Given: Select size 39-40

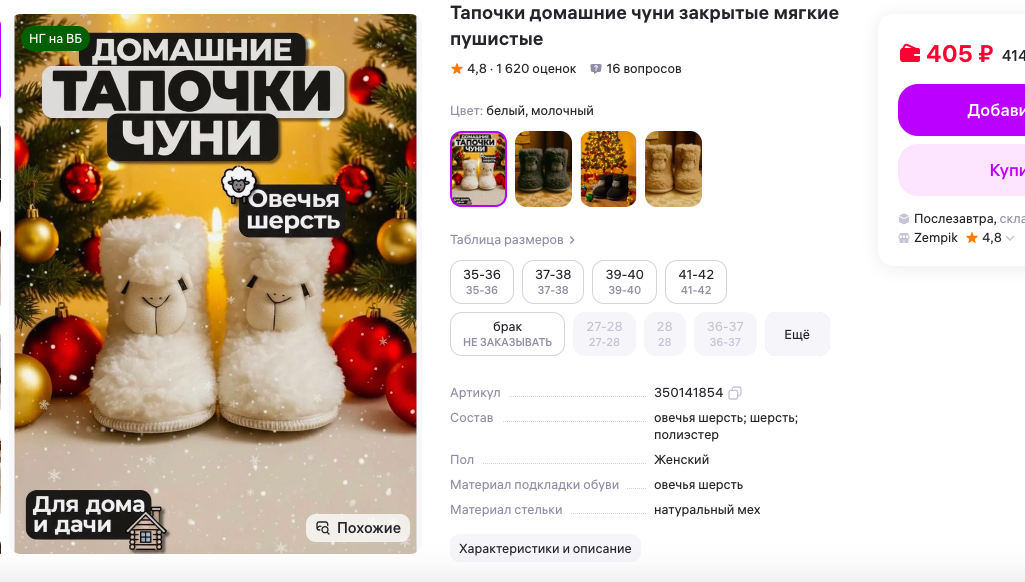Looking at the screenshot, I should 624,282.
